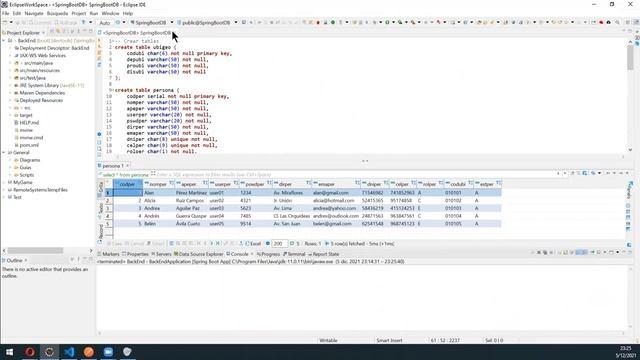Screen dimensions: 640x360
Task: Select pom.xml in Project Explorer
Action: (x=29, y=145)
